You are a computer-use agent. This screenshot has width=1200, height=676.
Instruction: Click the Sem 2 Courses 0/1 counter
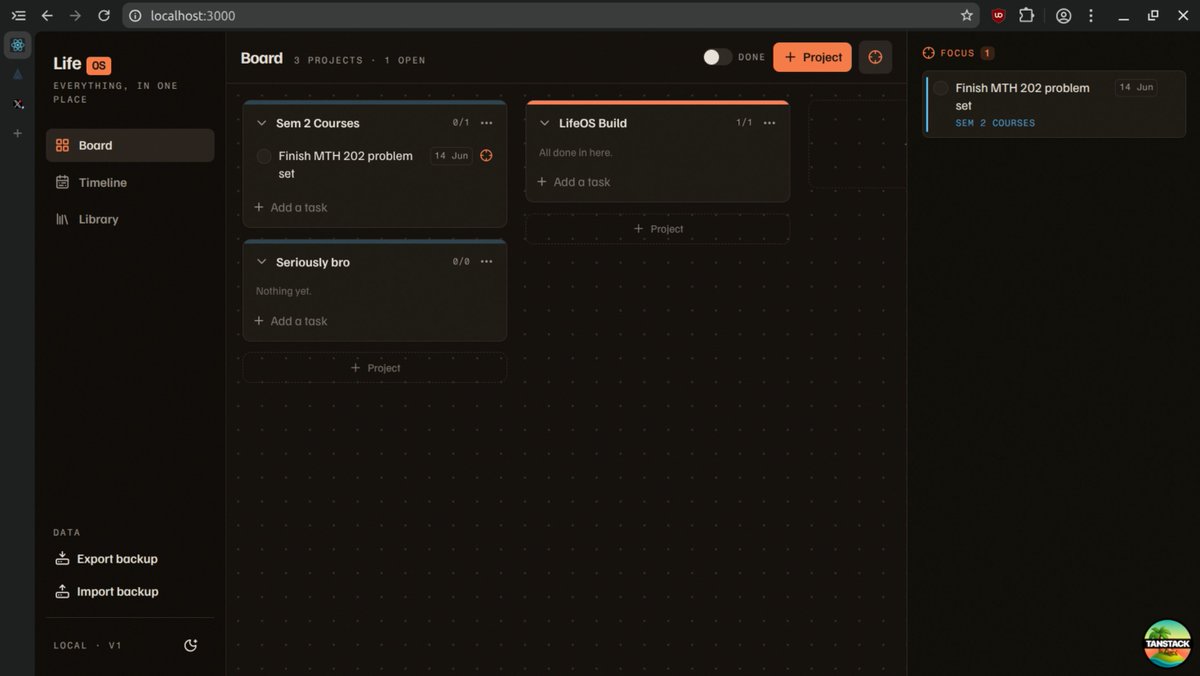coord(461,123)
